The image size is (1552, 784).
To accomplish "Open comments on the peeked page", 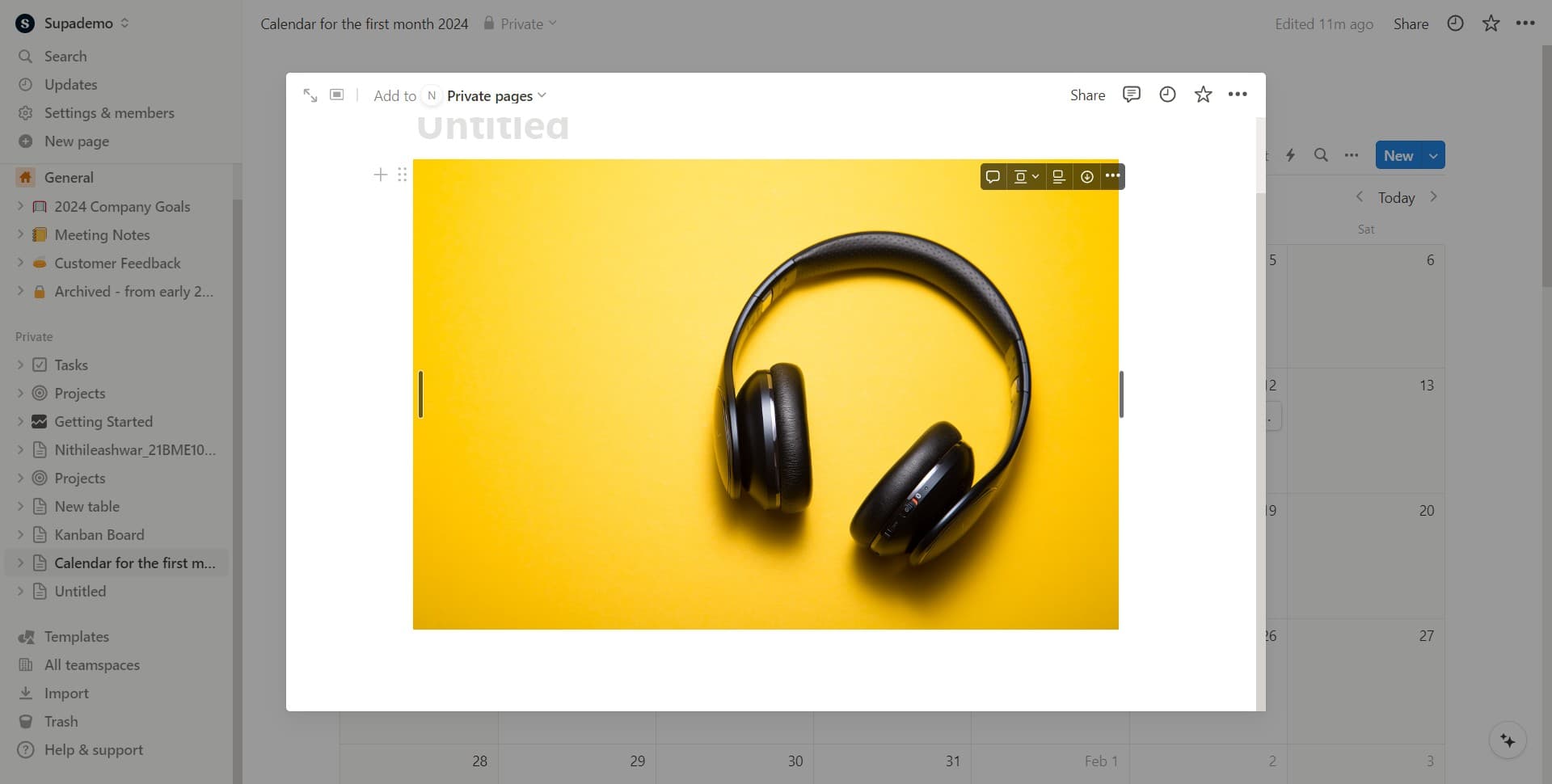I will (1131, 95).
